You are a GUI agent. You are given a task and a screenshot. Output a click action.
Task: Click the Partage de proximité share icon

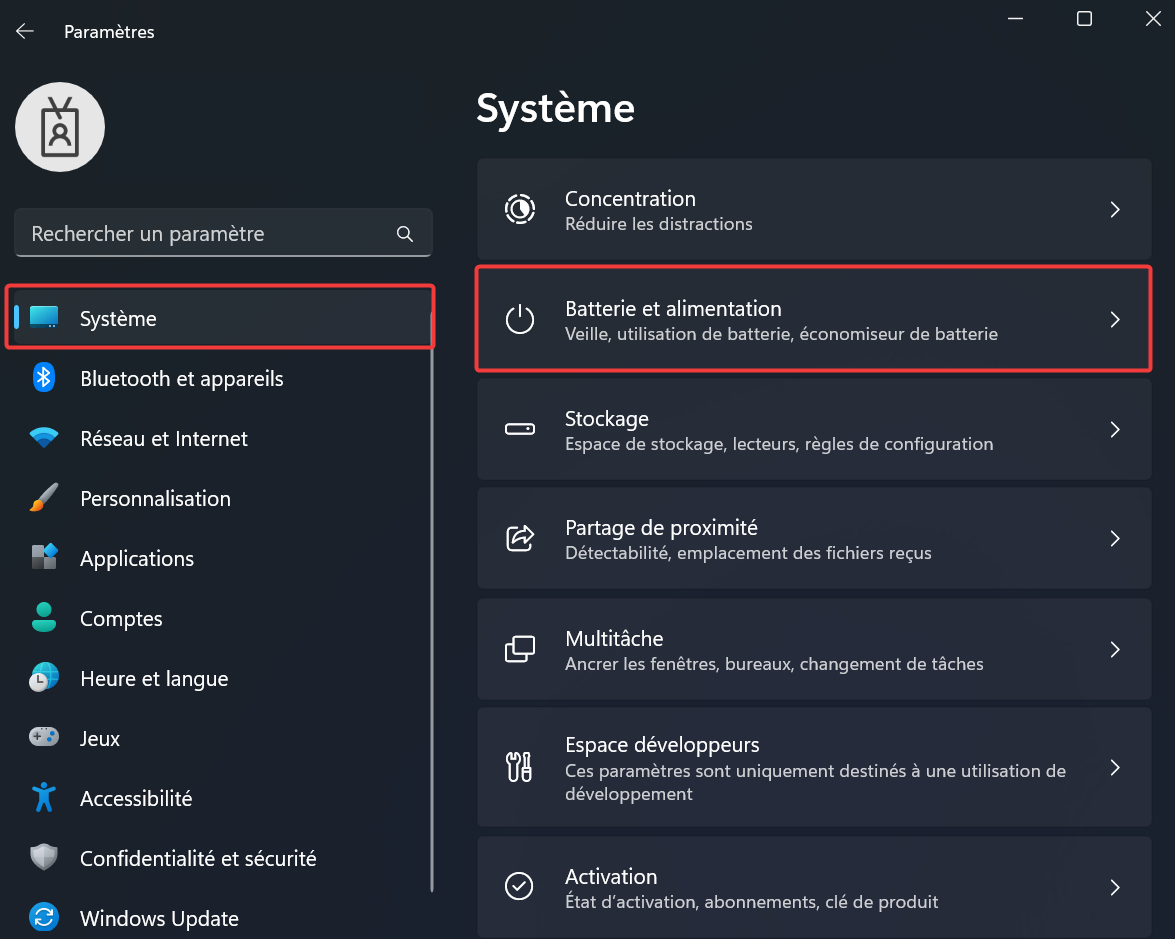click(x=519, y=538)
